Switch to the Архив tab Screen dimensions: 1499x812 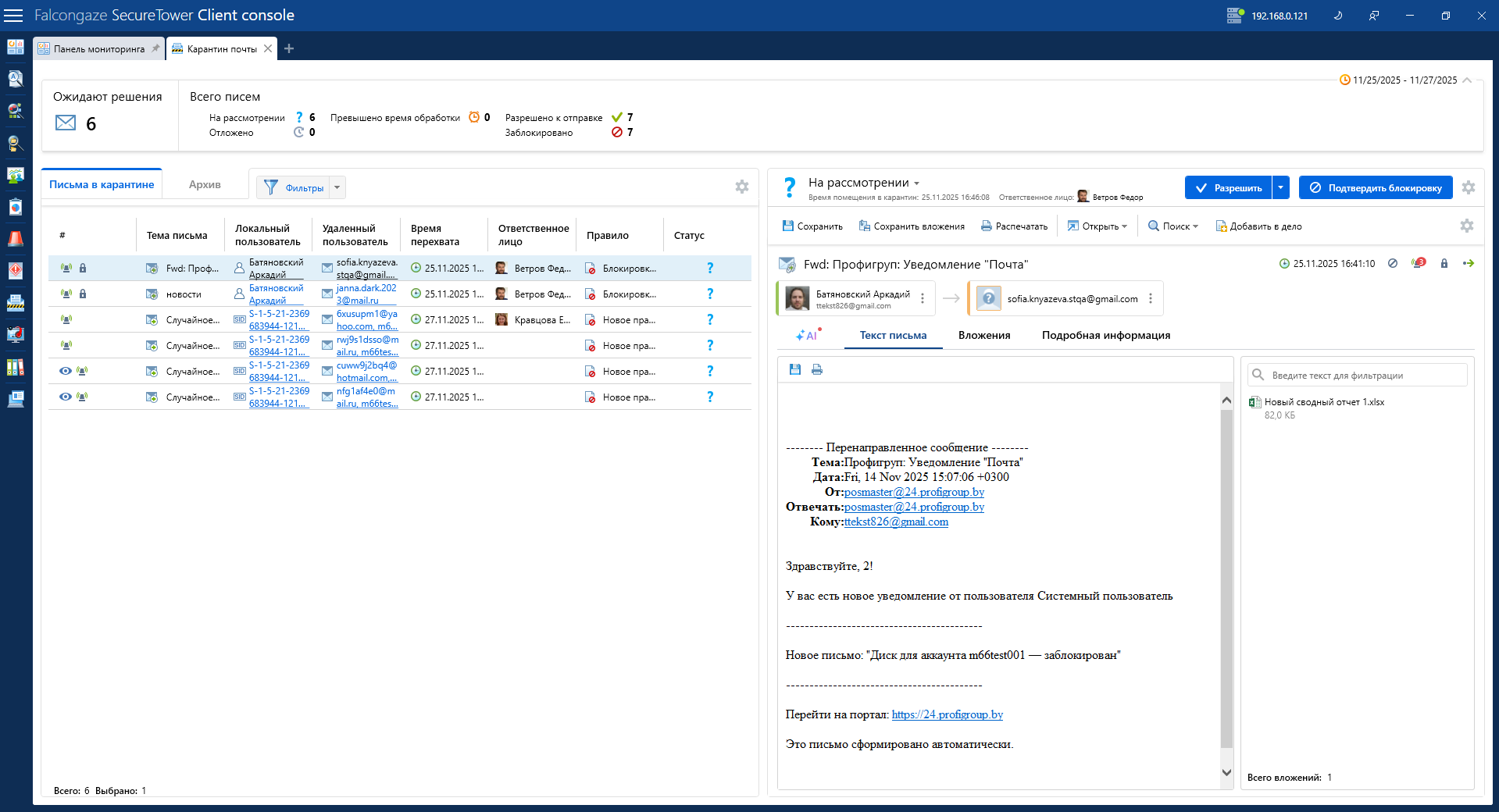point(205,184)
